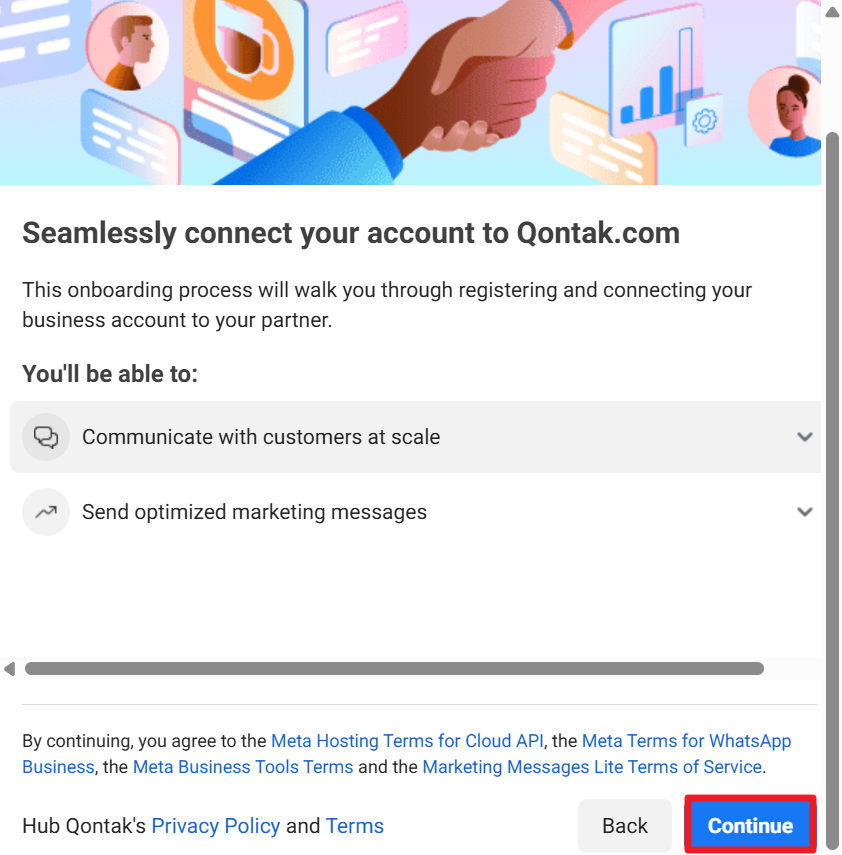842x855 pixels.
Task: Click the gear icon in the banner illustration
Action: coord(704,121)
